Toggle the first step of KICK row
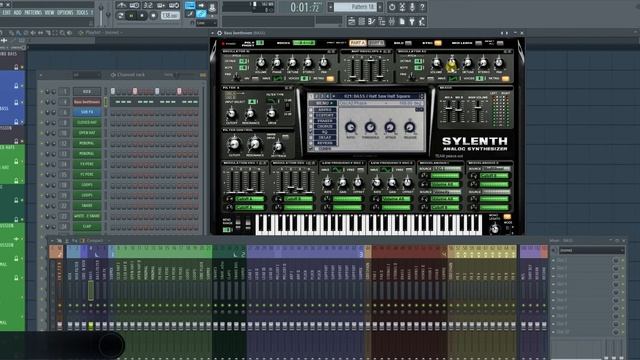Viewport: 640px width, 360px height. click(x=113, y=91)
